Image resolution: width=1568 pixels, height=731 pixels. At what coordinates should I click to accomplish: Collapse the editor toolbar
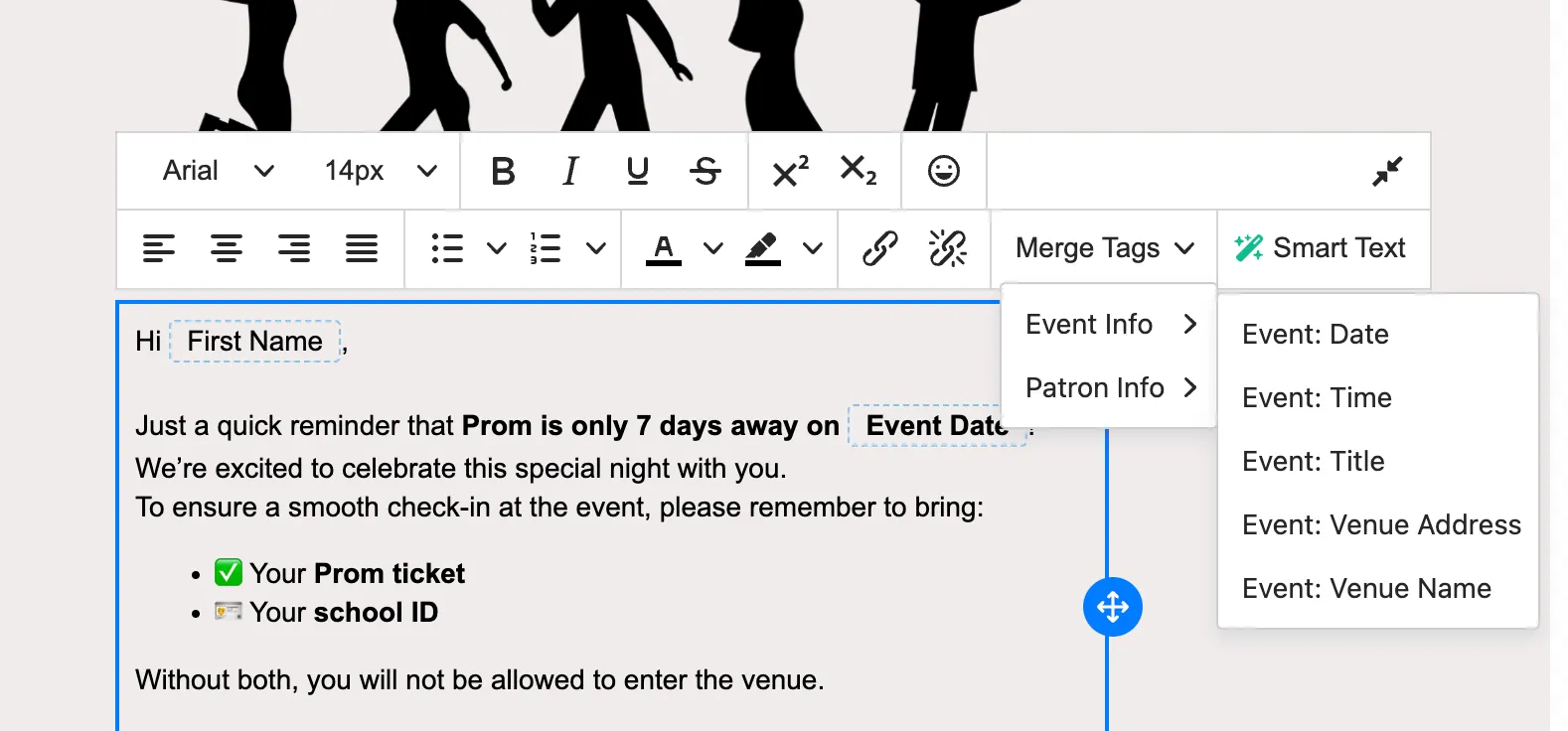[x=1387, y=171]
